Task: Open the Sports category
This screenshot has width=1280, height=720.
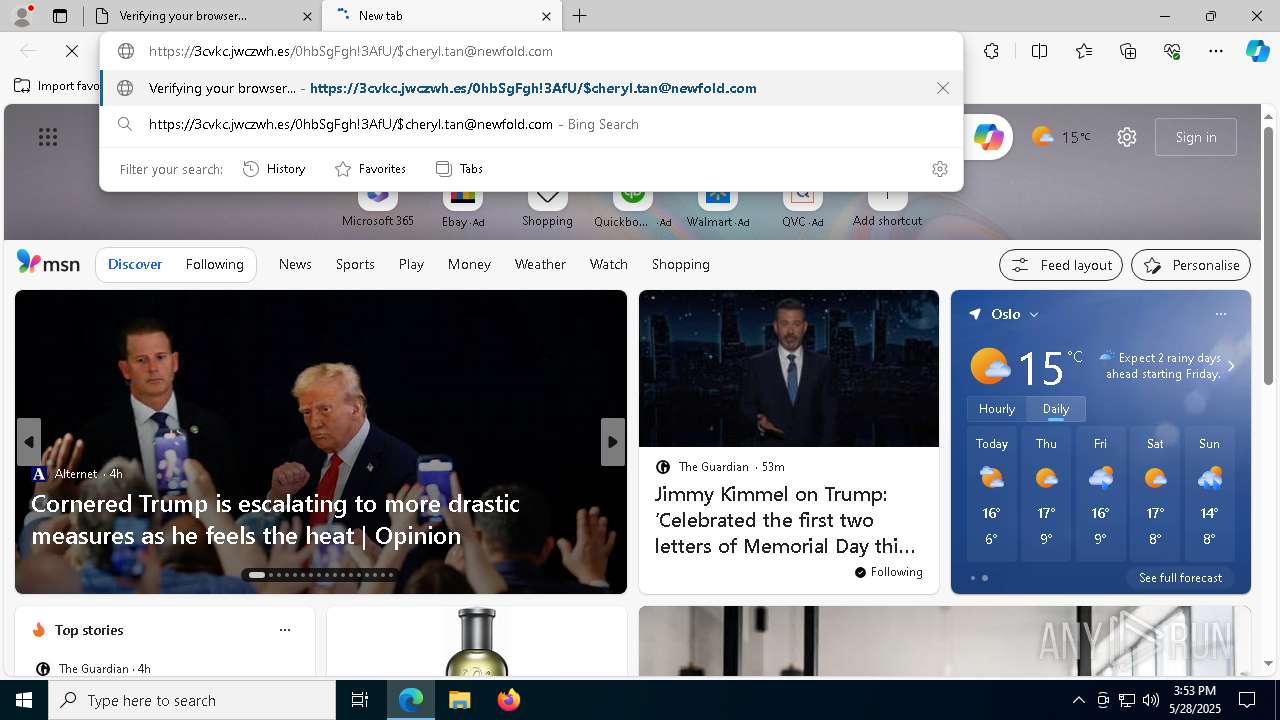Action: click(x=355, y=264)
